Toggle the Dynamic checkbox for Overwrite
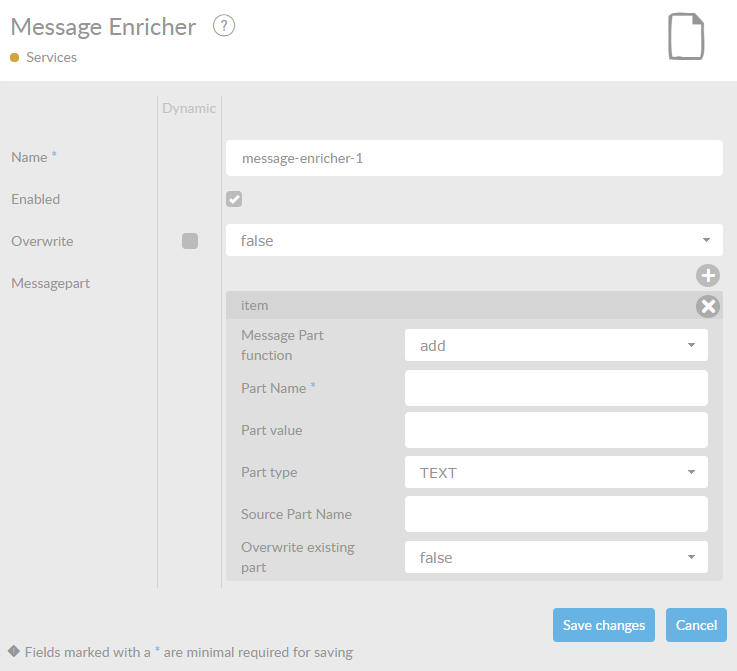The image size is (737, 671). tap(190, 241)
